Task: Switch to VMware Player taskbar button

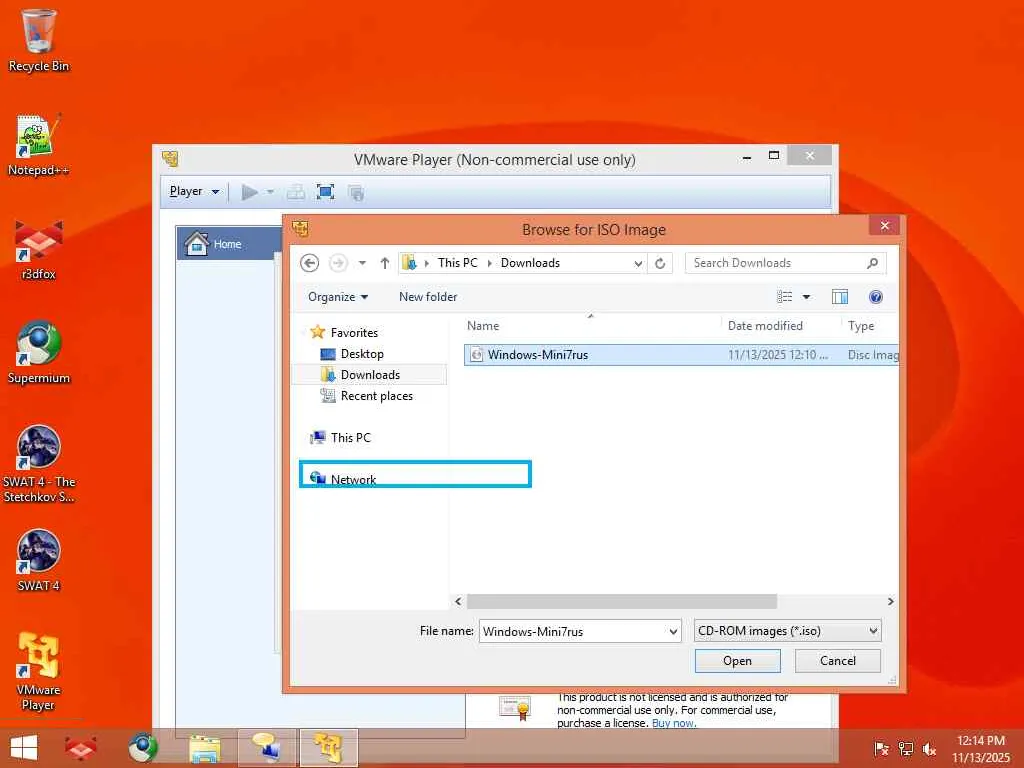Action: click(328, 748)
